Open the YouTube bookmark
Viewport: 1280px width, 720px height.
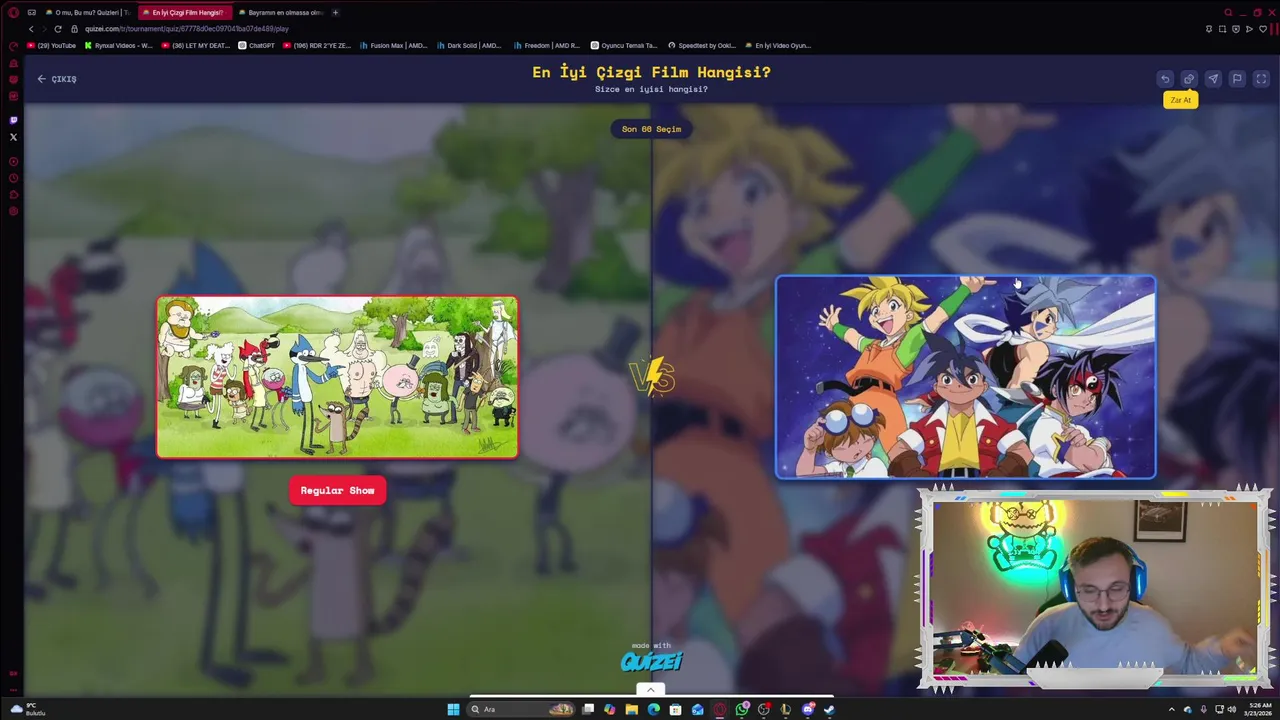52,45
